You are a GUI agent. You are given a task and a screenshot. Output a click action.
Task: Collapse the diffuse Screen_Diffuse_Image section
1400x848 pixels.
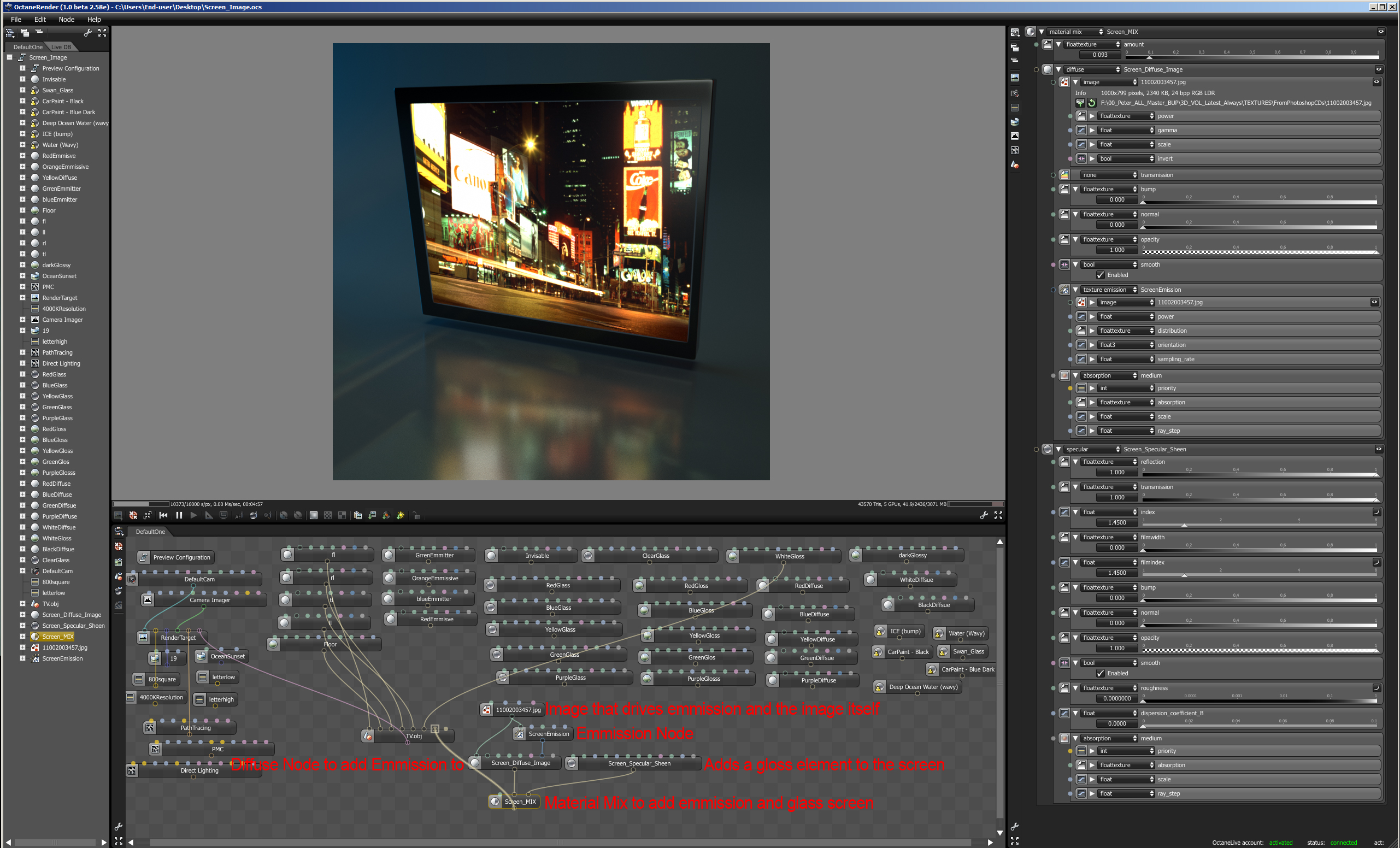pos(1058,69)
